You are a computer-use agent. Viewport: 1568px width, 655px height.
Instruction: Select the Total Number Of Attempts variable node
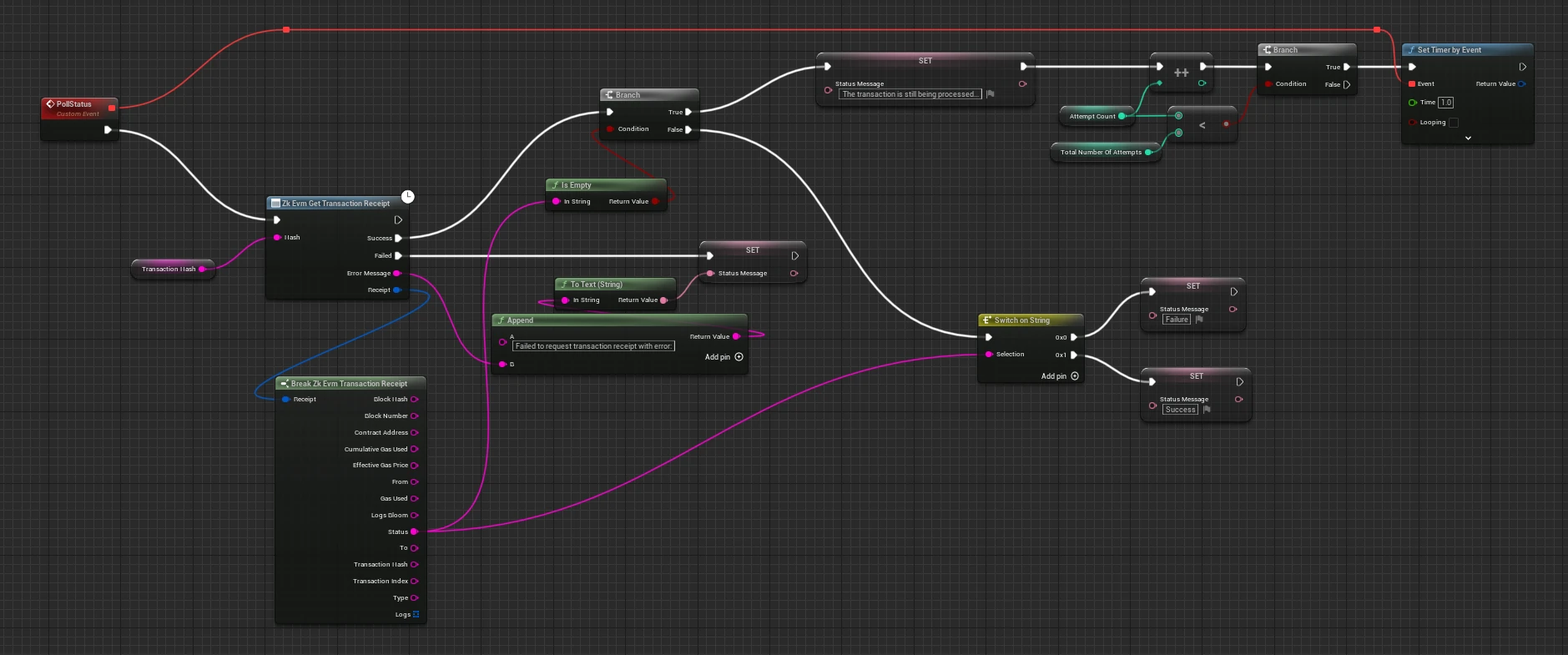tap(1100, 153)
